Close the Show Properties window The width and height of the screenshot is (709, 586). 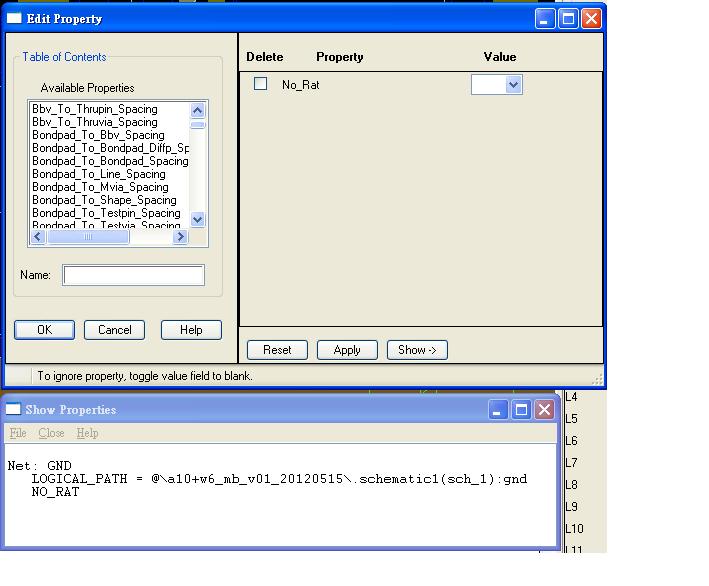tap(544, 410)
